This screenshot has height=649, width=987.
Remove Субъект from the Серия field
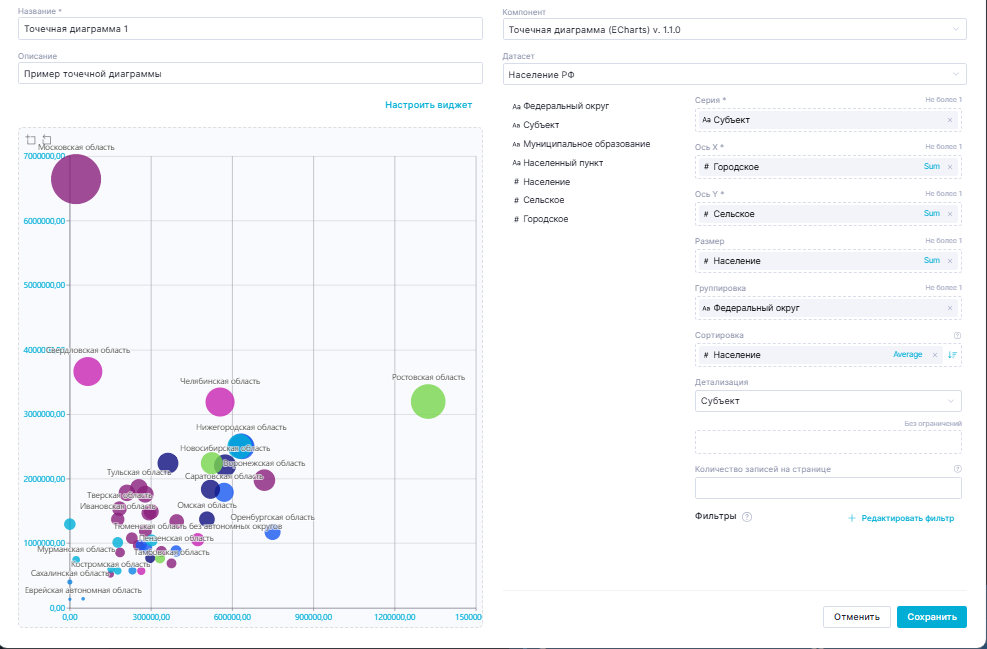[949, 120]
